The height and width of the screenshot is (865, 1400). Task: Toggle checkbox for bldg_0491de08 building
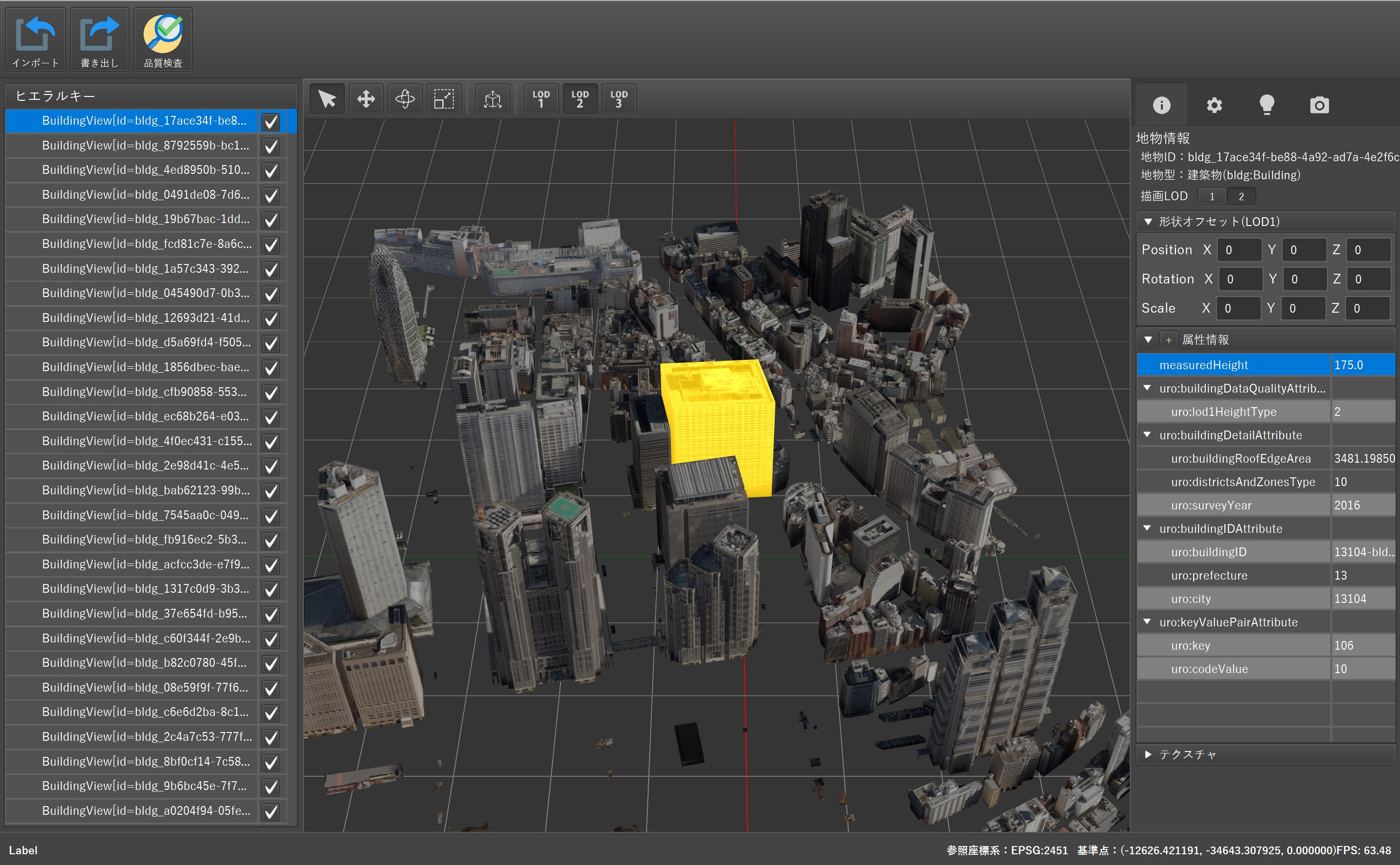[x=271, y=196]
